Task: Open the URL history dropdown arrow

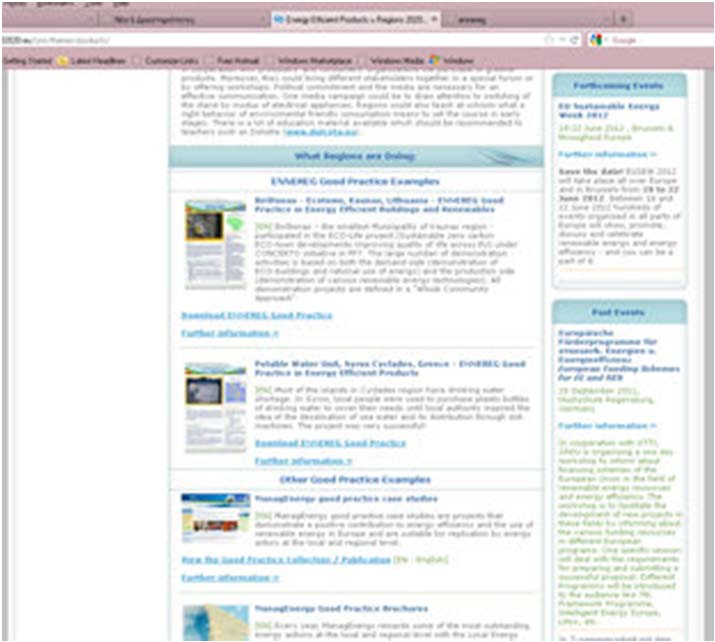Action: (x=563, y=40)
